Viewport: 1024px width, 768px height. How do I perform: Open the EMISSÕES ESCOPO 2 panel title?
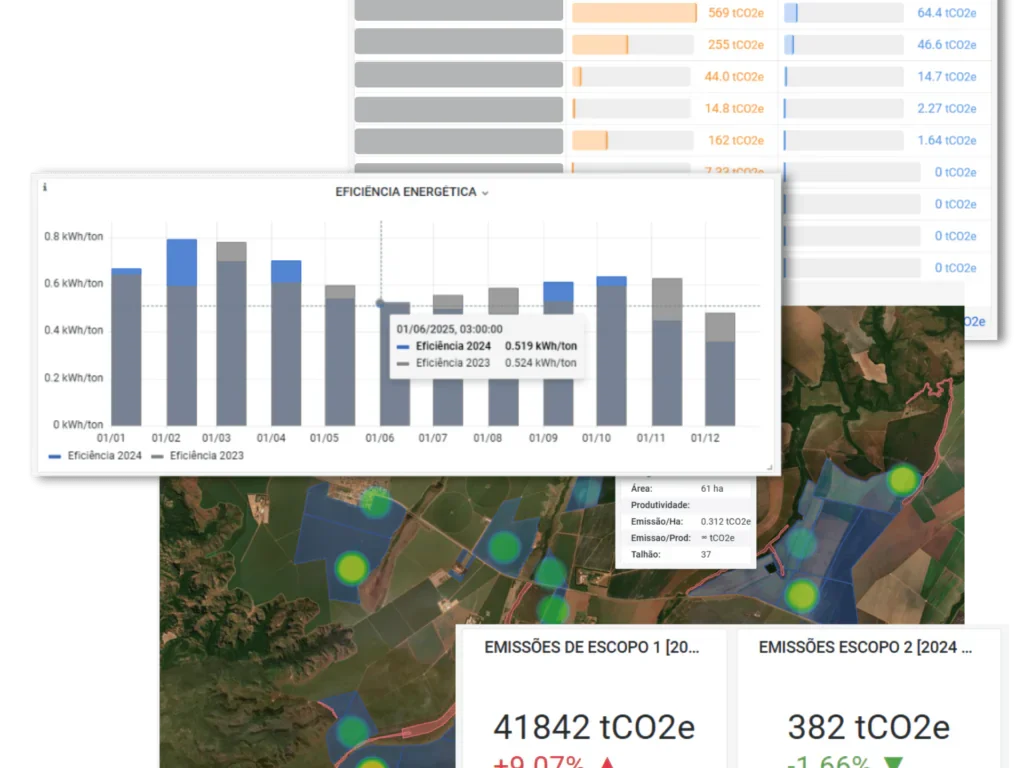[x=865, y=648]
